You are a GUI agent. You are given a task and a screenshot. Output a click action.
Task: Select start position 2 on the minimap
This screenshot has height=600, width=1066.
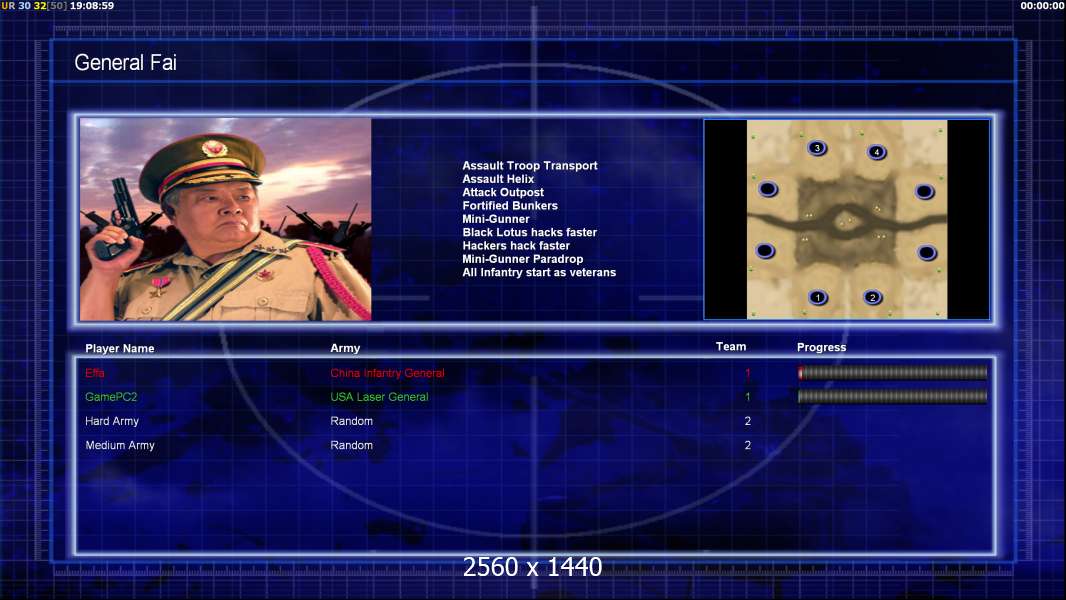point(873,297)
